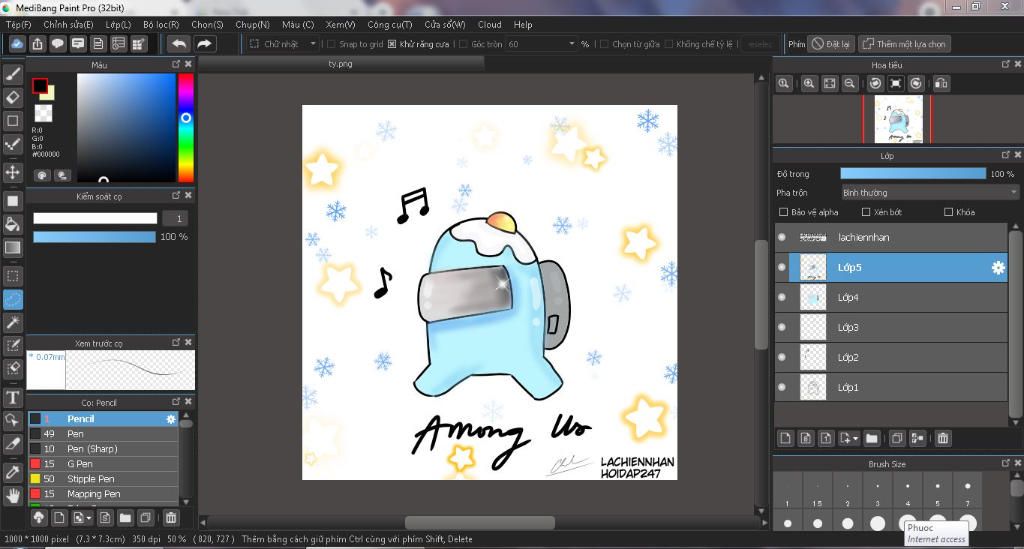Select the Stipple Pen brush

103,479
